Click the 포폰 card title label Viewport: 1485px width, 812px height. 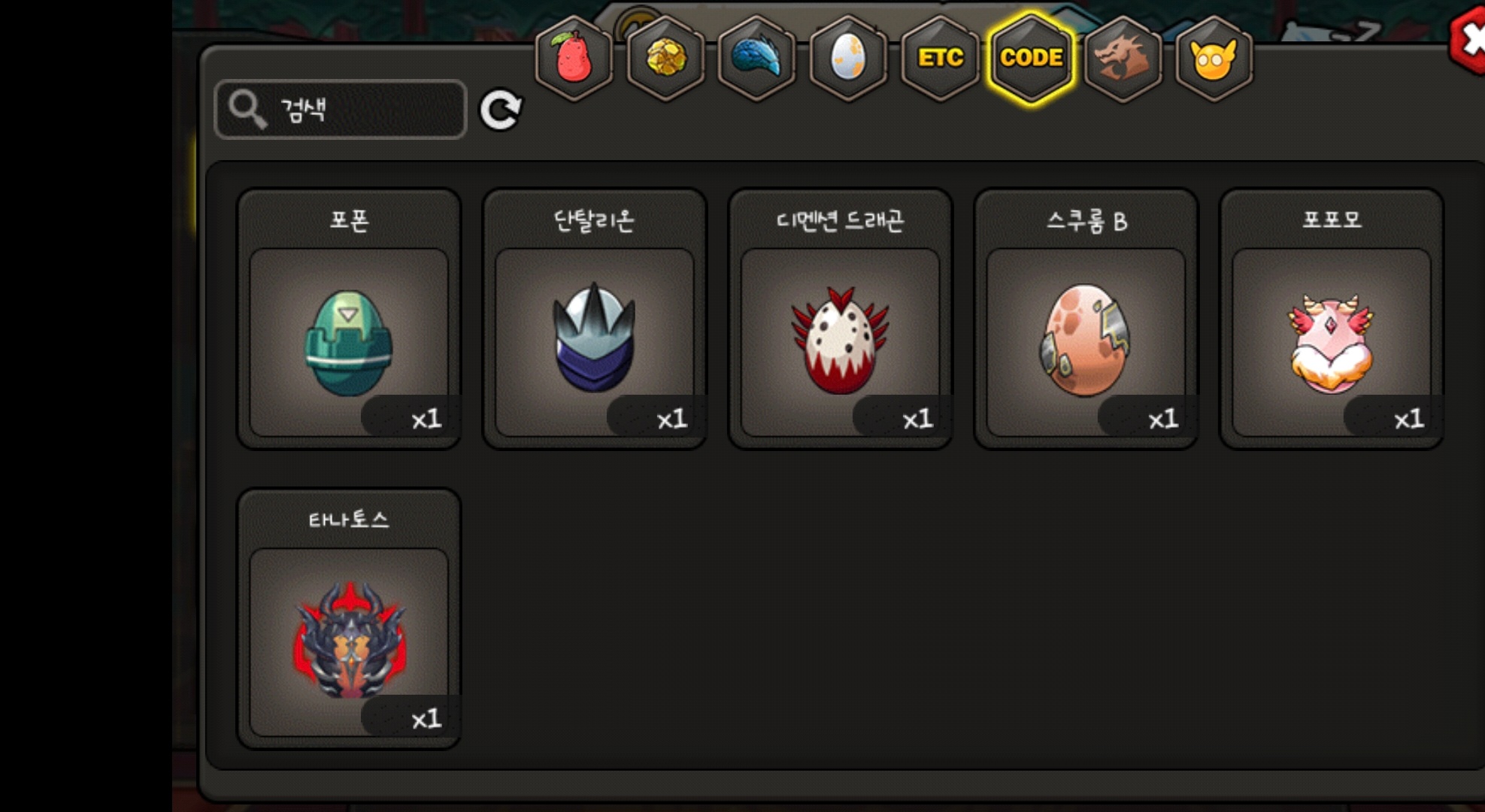click(x=349, y=220)
